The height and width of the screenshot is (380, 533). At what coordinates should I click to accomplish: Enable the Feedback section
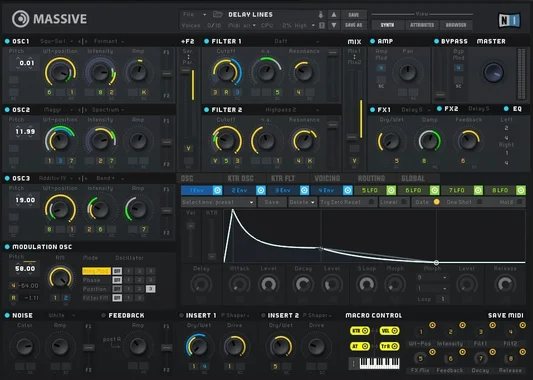pyautogui.click(x=103, y=315)
